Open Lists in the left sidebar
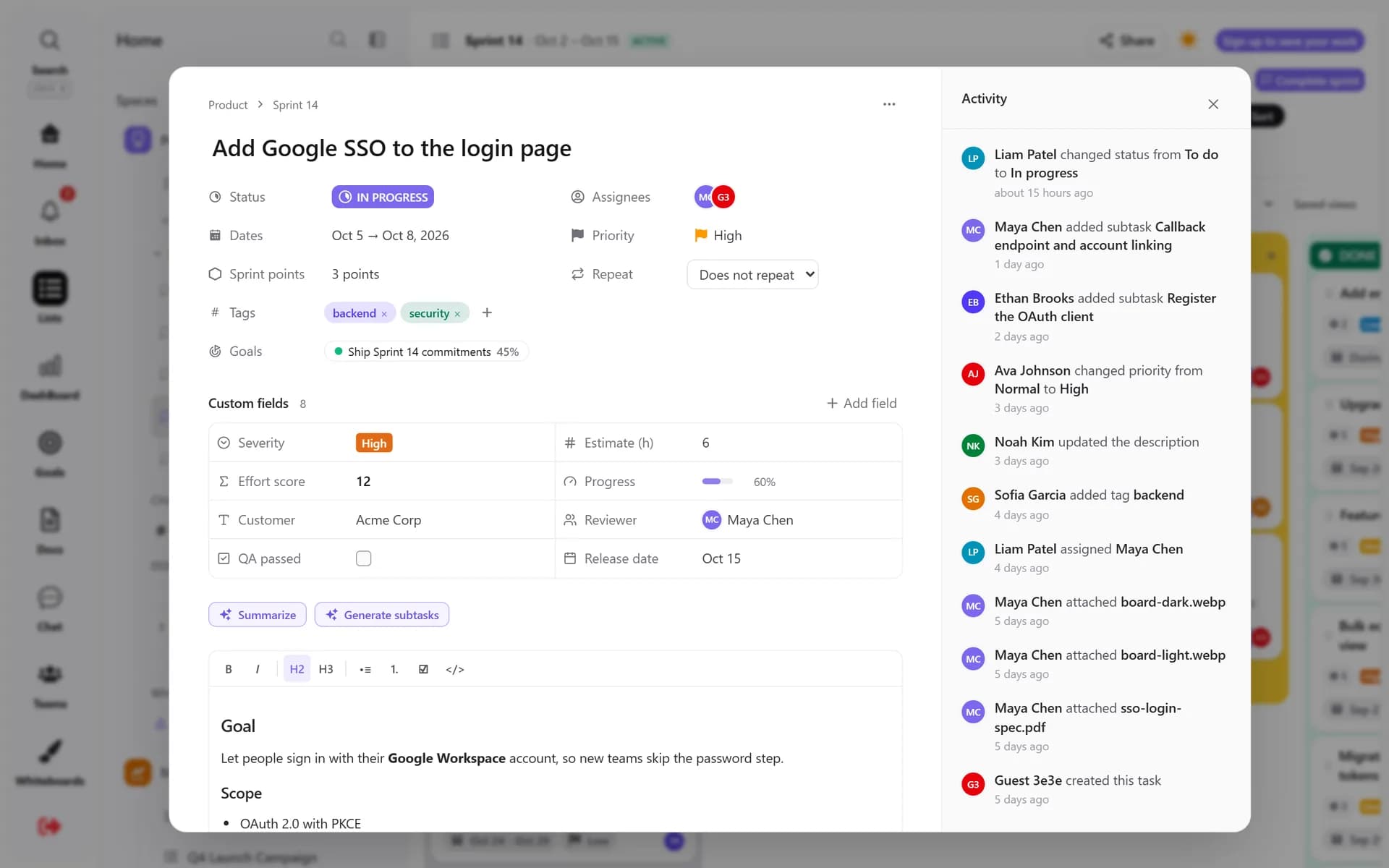 coord(49,297)
